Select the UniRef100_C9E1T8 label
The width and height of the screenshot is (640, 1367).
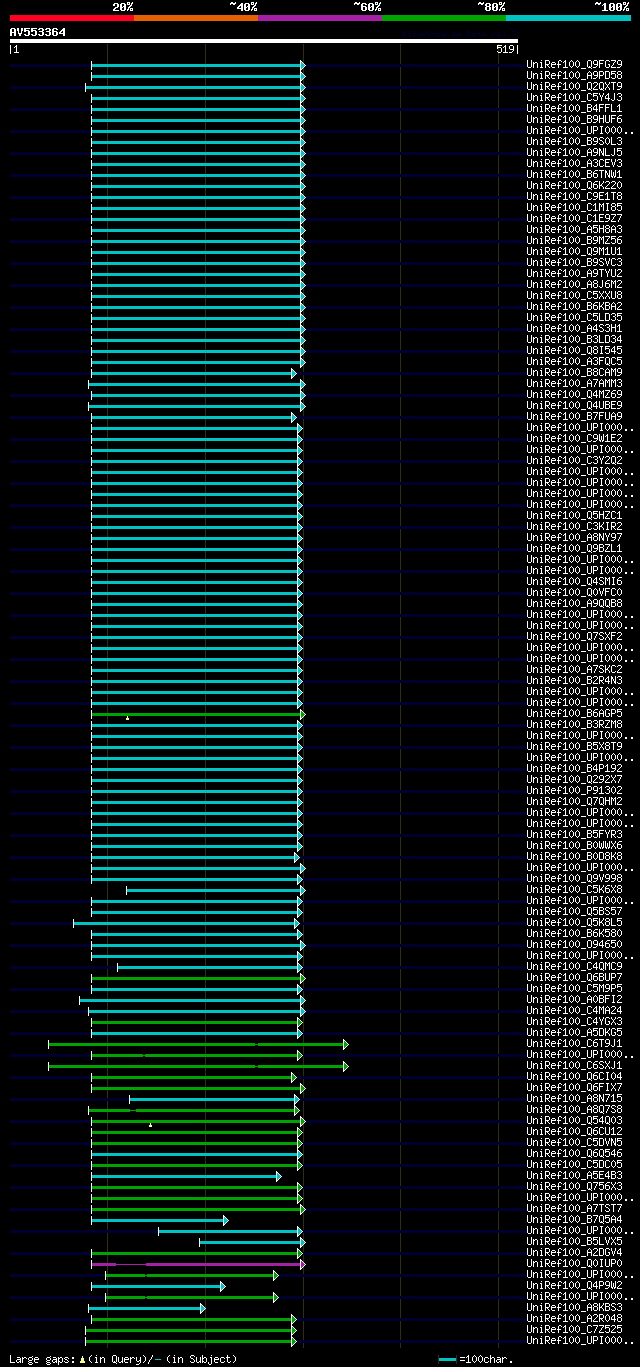click(x=574, y=196)
